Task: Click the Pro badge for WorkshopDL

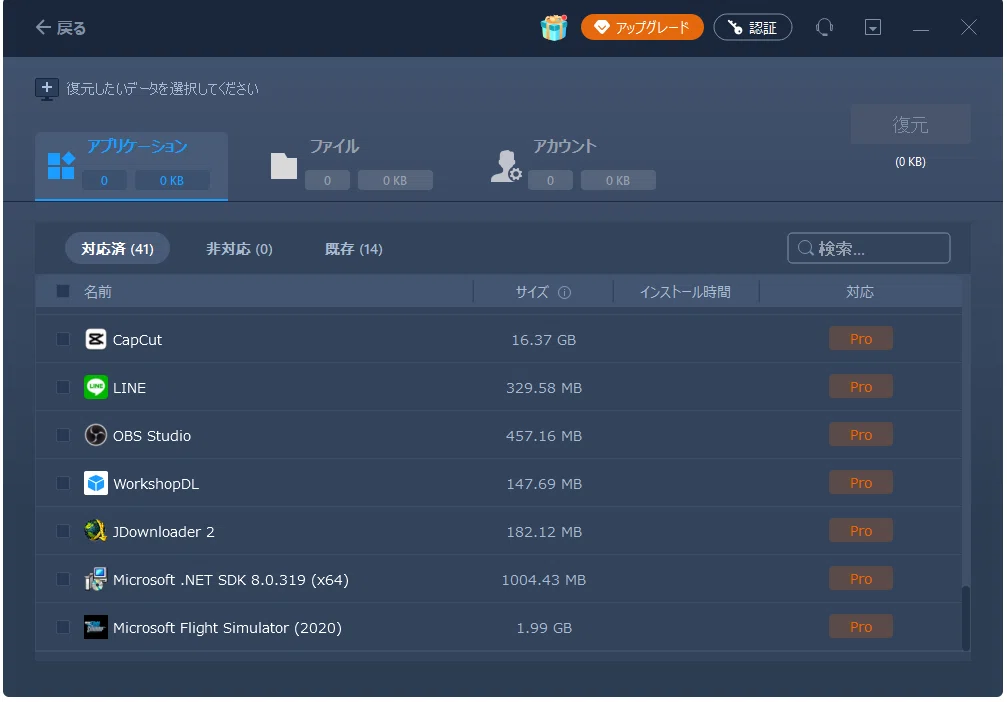Action: (861, 482)
